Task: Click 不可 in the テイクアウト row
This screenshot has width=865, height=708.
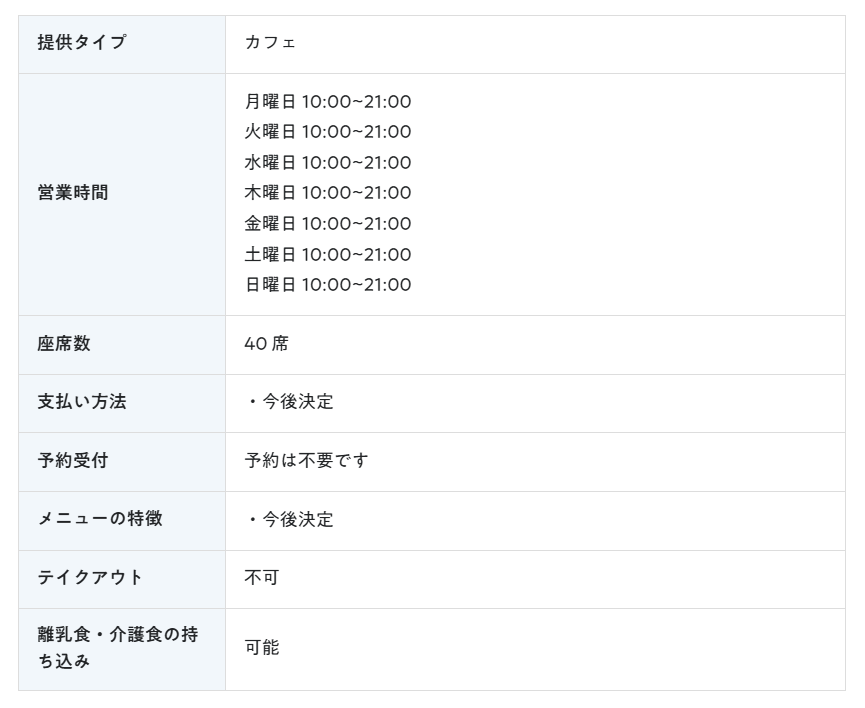Action: click(262, 578)
